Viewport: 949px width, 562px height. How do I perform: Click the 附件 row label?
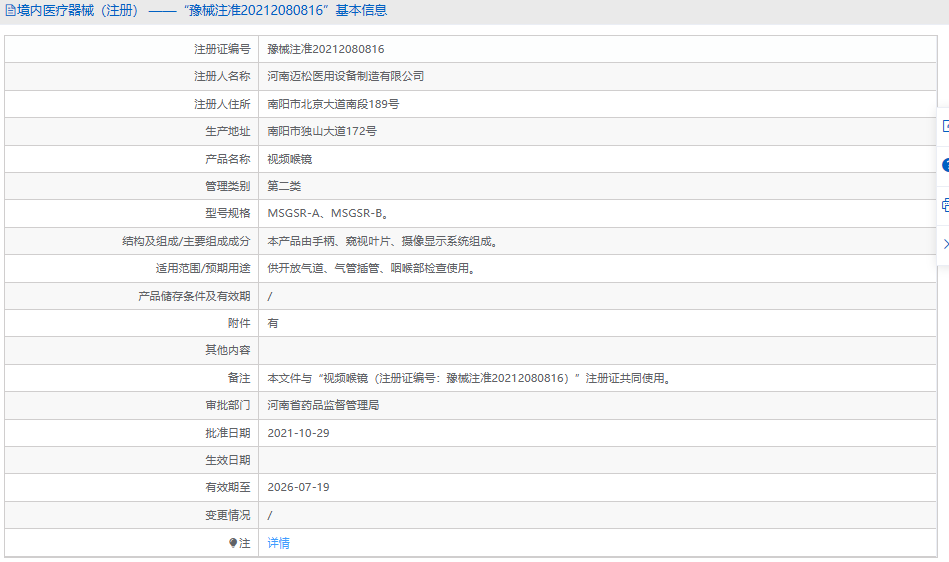[239, 324]
